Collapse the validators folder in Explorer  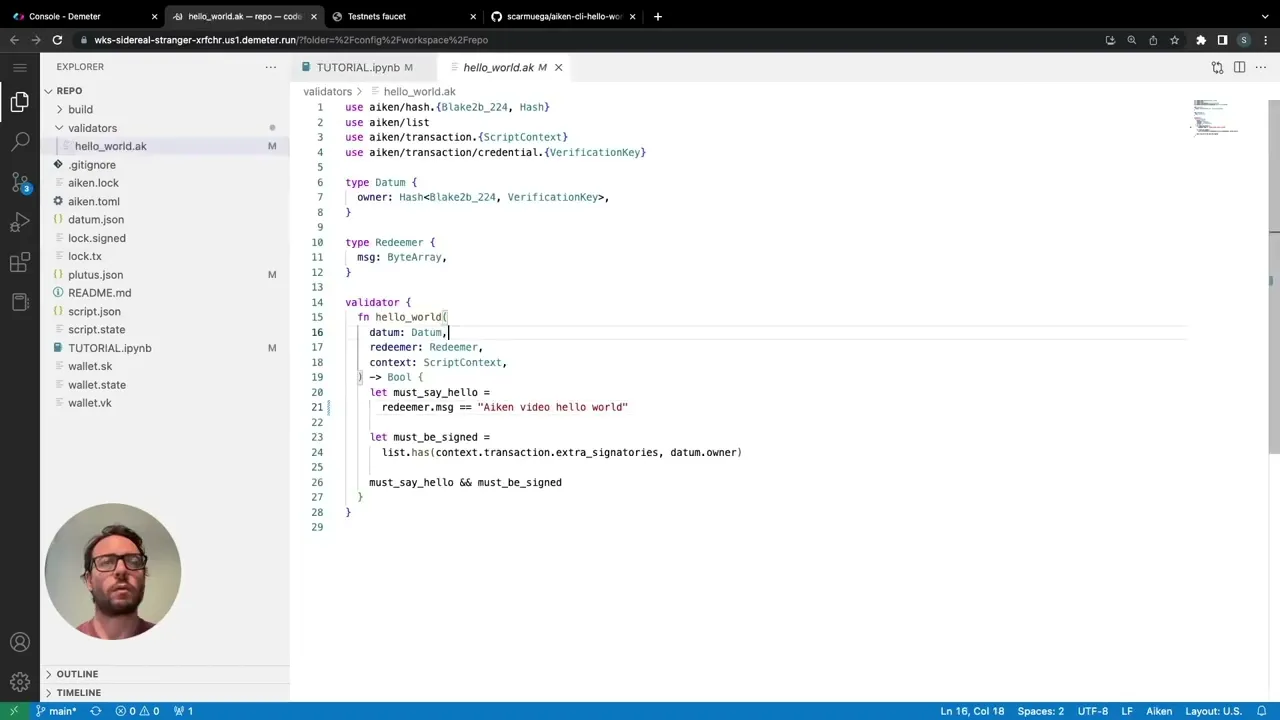coord(92,128)
